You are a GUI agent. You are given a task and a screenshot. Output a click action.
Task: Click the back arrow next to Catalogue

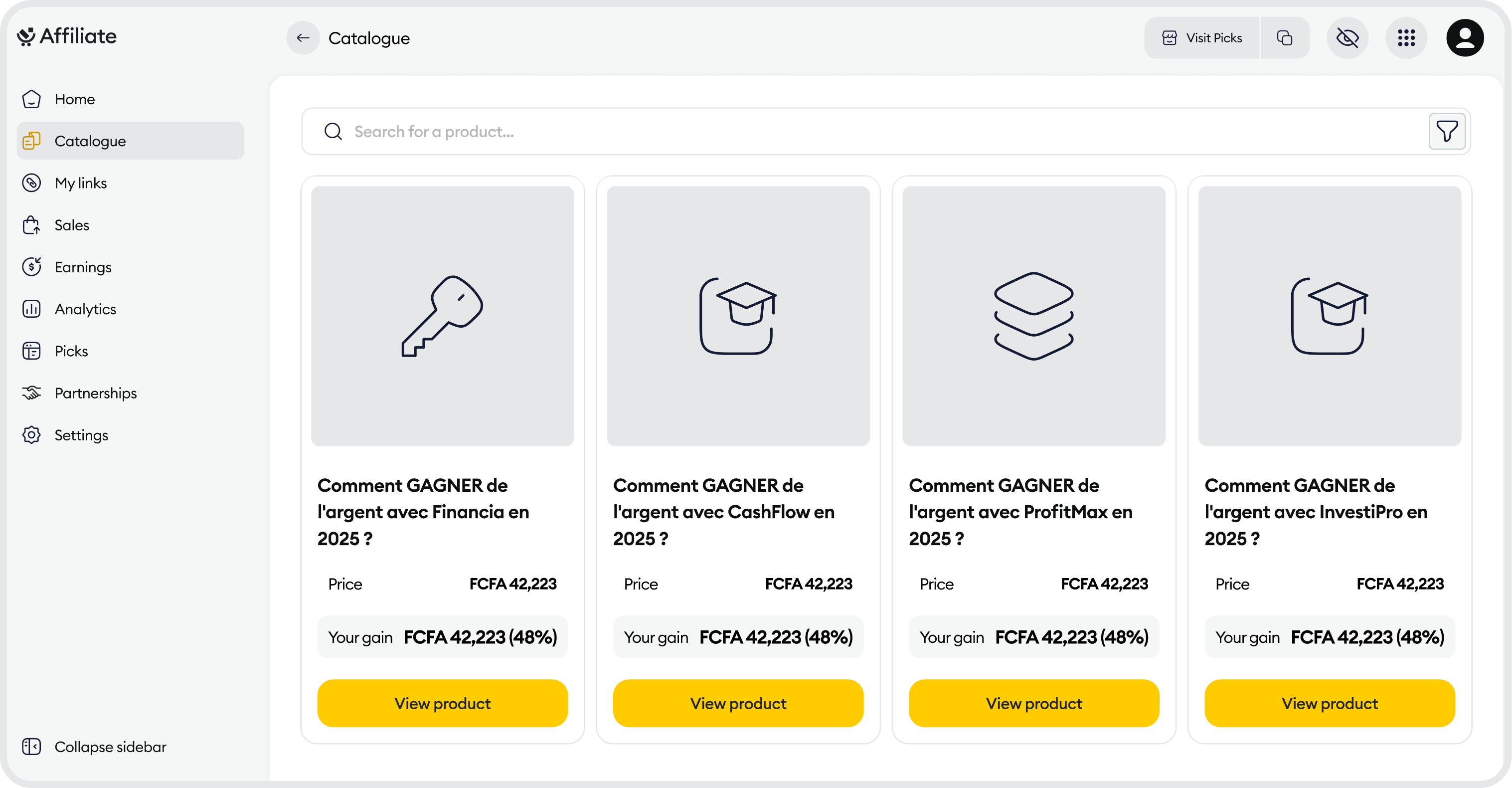pyautogui.click(x=303, y=38)
